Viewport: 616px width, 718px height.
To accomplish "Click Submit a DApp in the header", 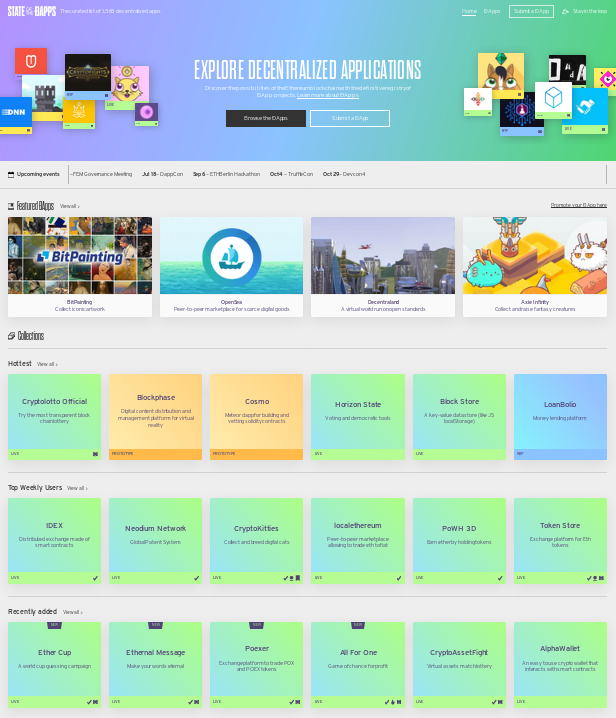I will [x=531, y=11].
